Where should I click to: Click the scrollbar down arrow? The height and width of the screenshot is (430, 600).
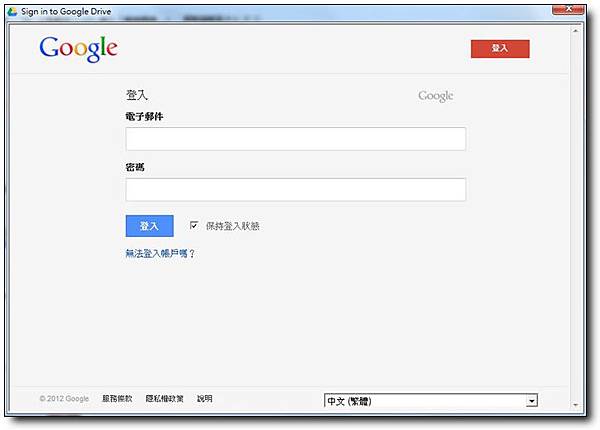click(576, 405)
